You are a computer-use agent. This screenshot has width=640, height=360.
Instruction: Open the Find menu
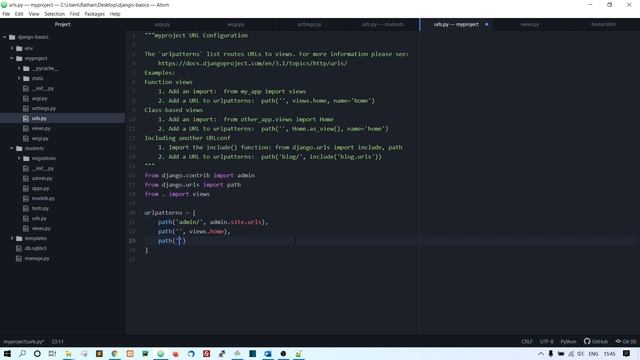click(74, 14)
